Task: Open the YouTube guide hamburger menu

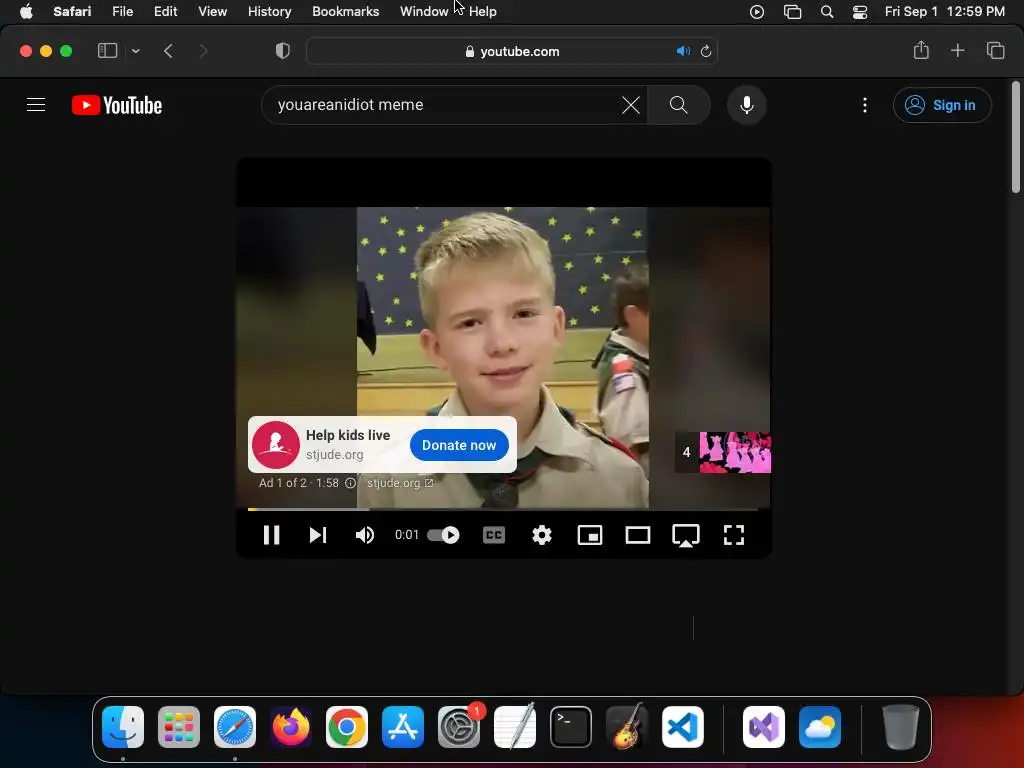Action: coord(36,104)
